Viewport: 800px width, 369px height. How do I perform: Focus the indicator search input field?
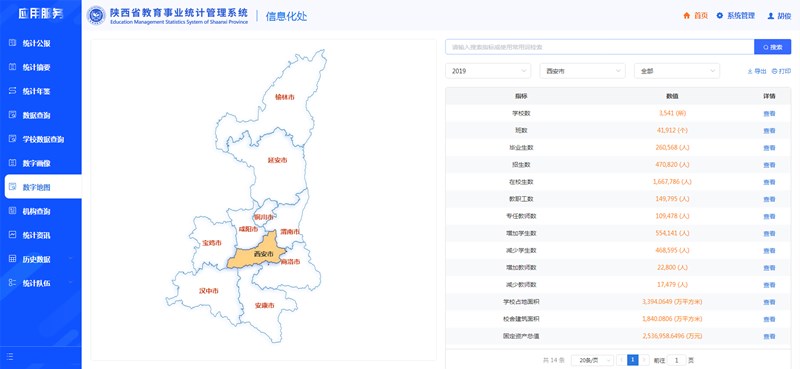pos(599,47)
